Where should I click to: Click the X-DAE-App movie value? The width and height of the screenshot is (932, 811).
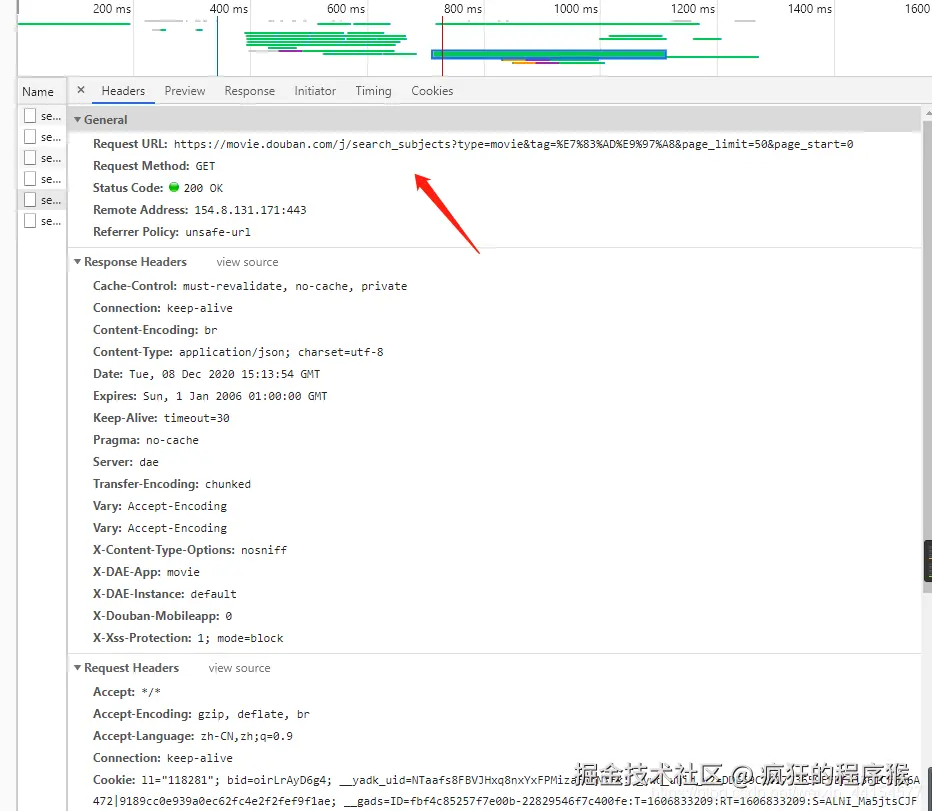coord(183,572)
